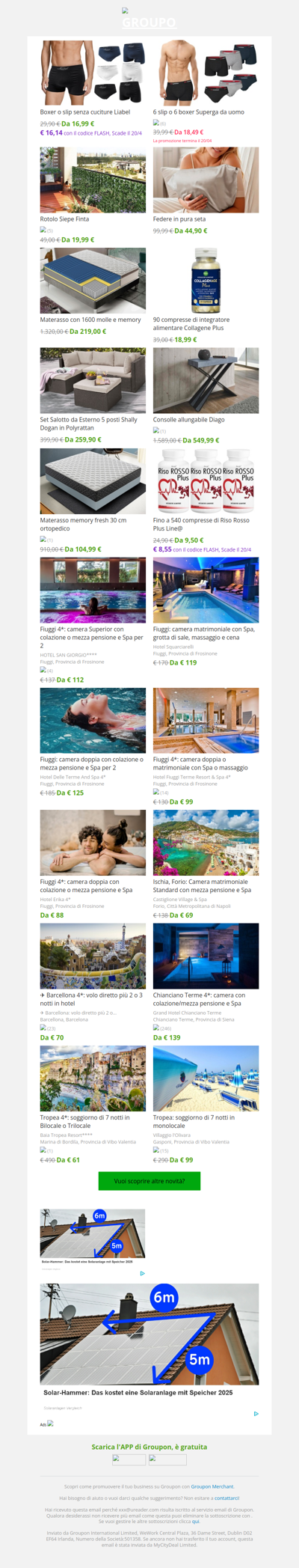Click the Tropea monolocale beach image
The width and height of the screenshot is (299, 1568).
coord(206,1079)
